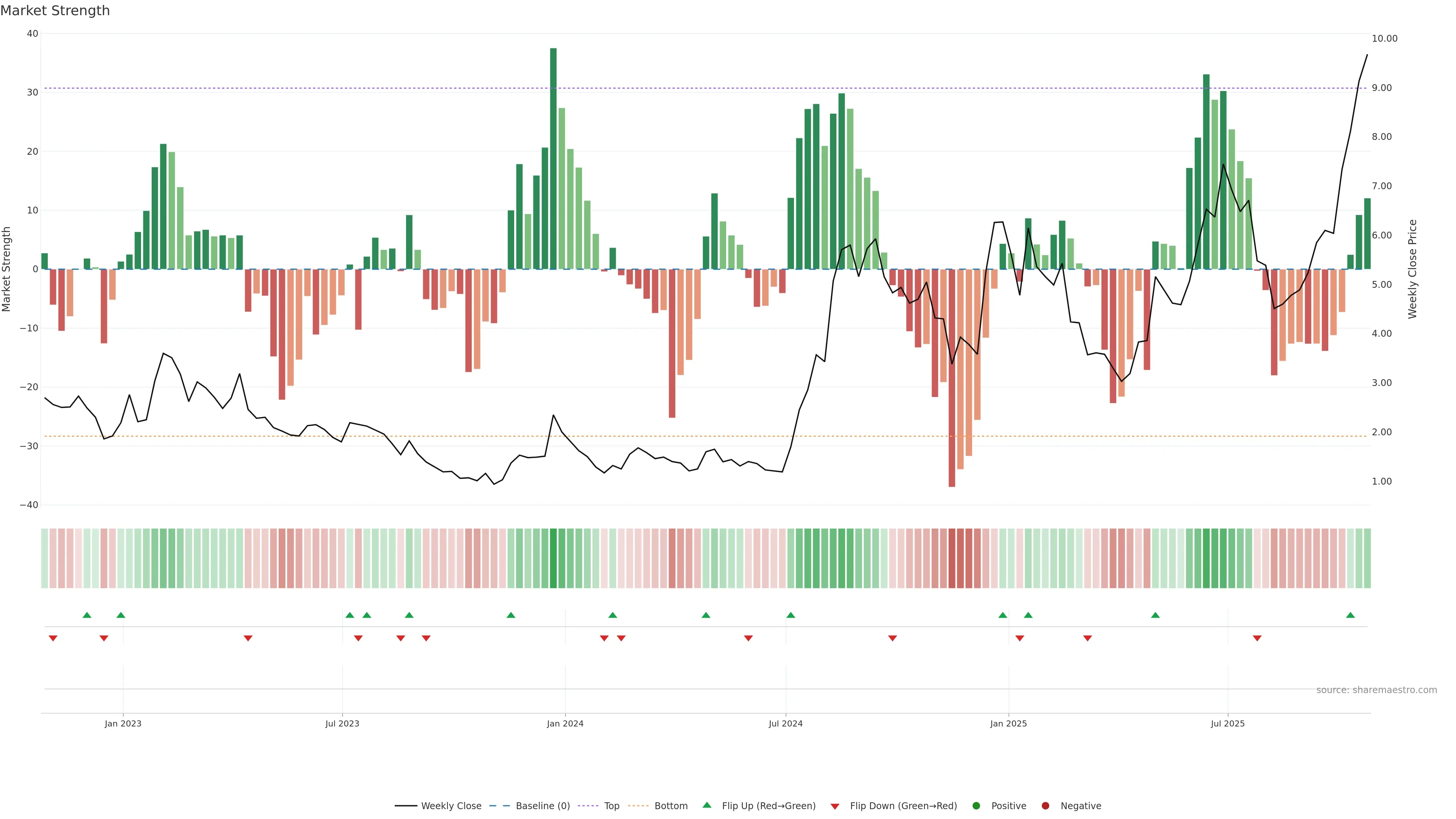Click Flip Up green triangle legend icon
The image size is (1456, 819).
[x=706, y=805]
